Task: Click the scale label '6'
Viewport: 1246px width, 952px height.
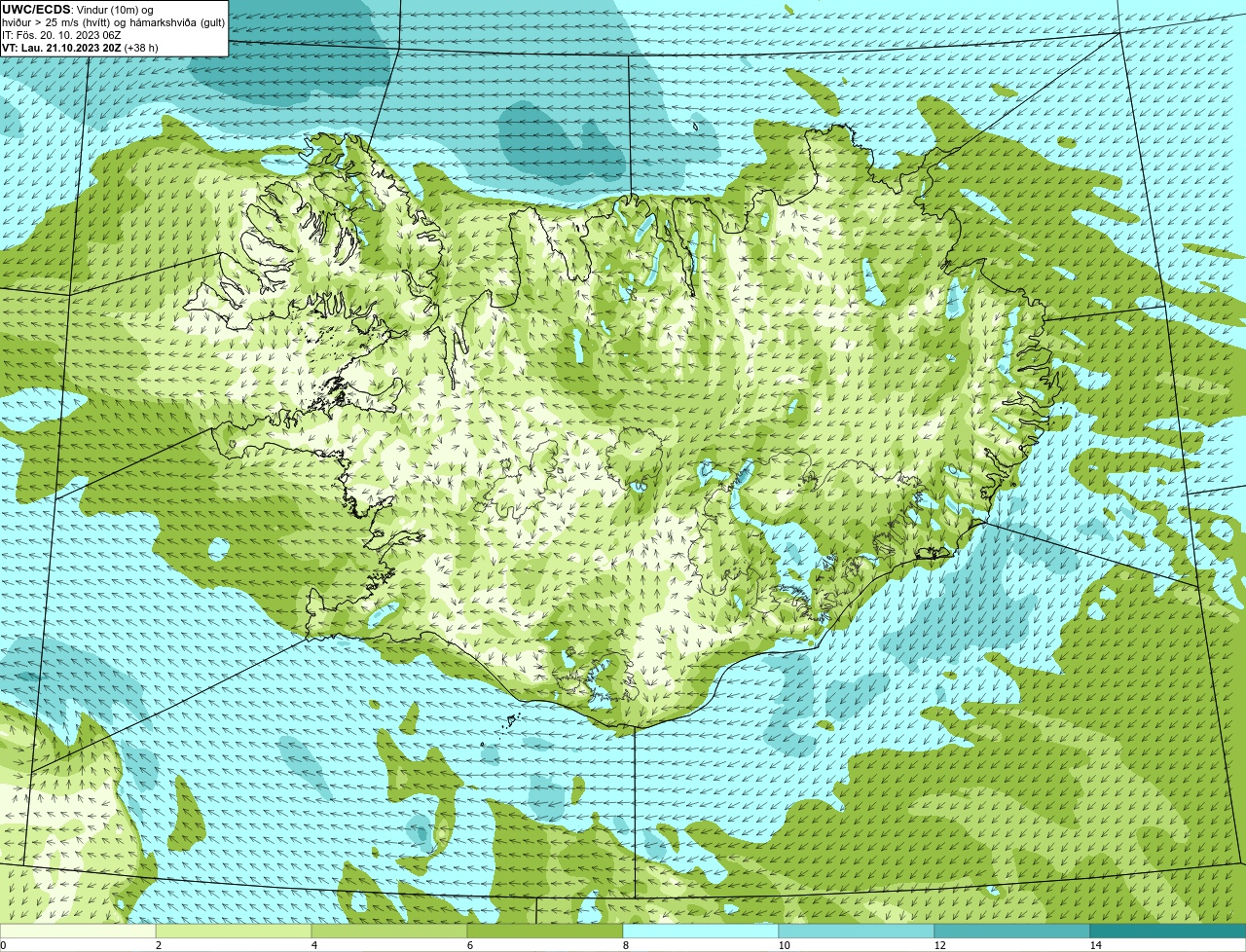Action: pyautogui.click(x=469, y=945)
